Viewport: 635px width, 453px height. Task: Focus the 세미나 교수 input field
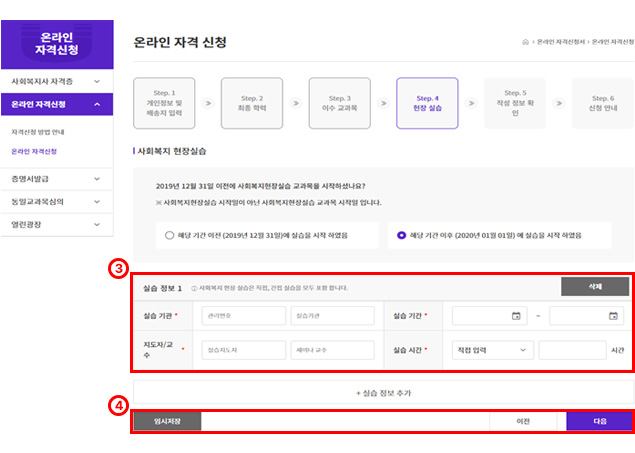point(332,350)
